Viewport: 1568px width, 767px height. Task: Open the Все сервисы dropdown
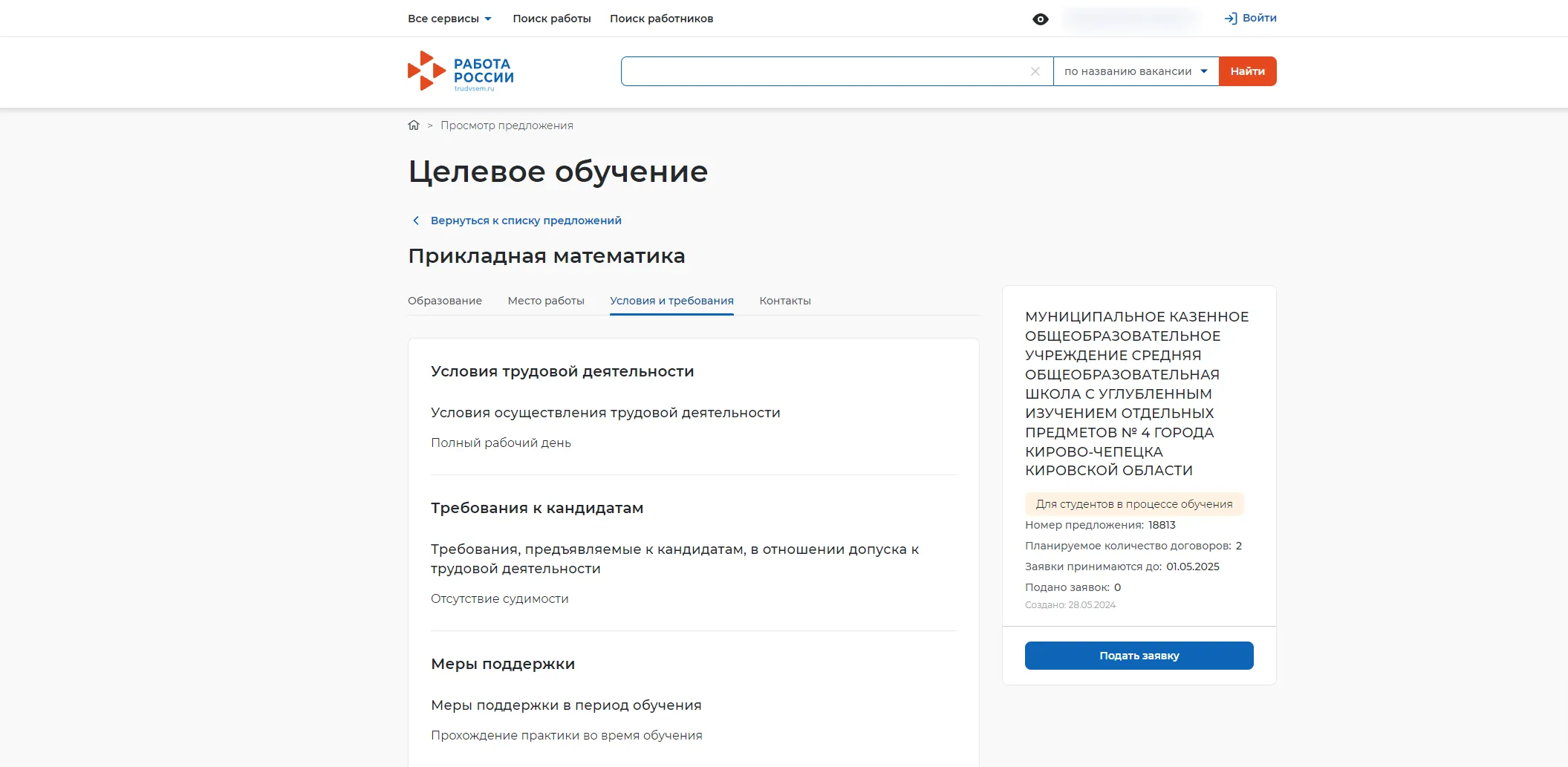click(x=449, y=19)
